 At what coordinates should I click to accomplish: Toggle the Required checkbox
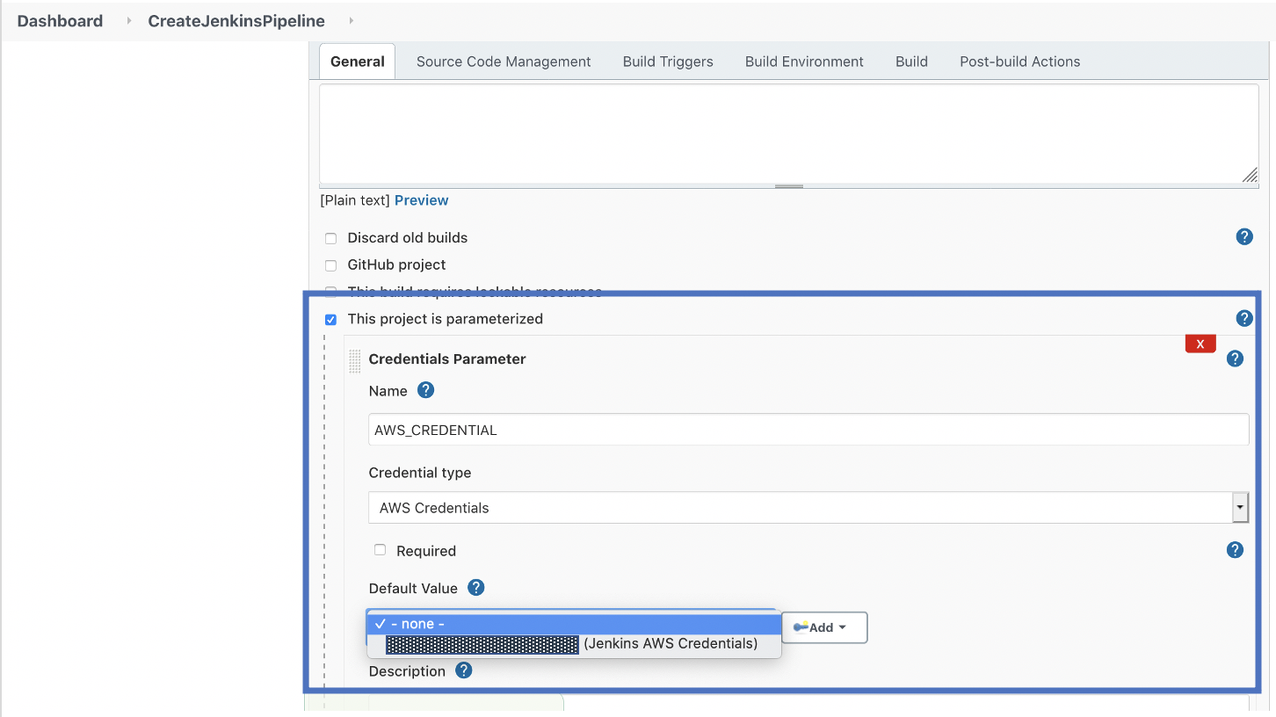coord(380,550)
